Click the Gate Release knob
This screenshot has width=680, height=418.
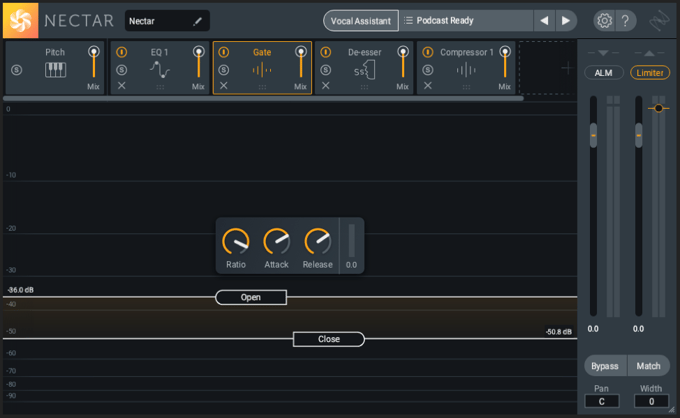(317, 242)
